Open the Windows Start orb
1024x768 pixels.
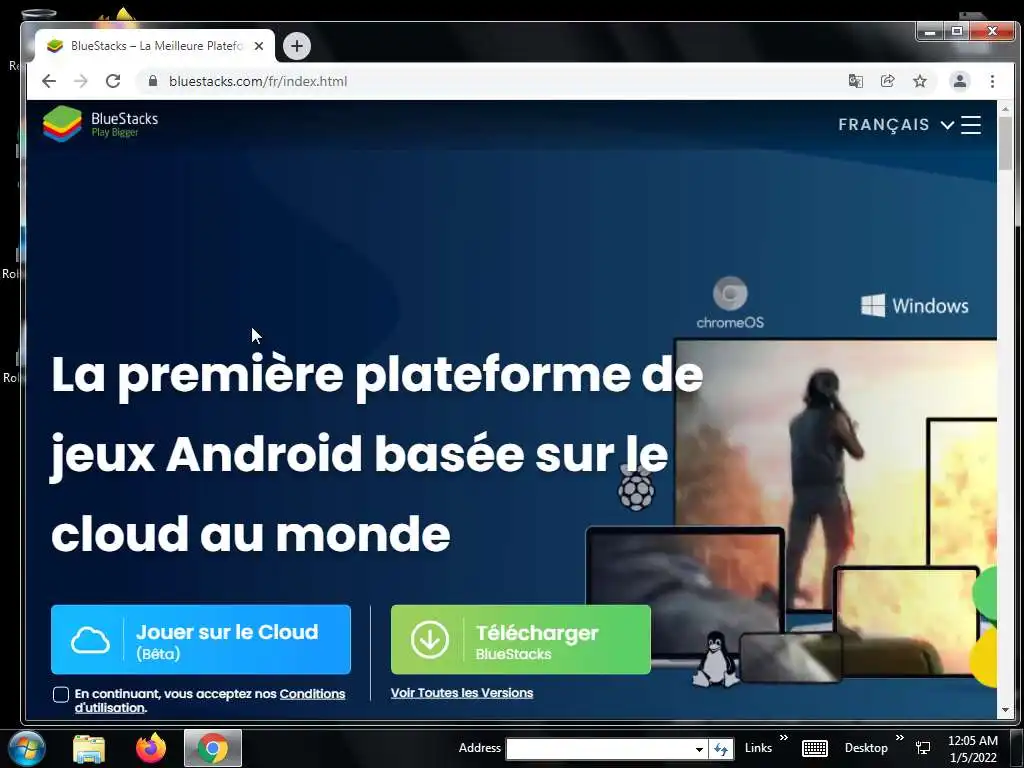[26, 748]
